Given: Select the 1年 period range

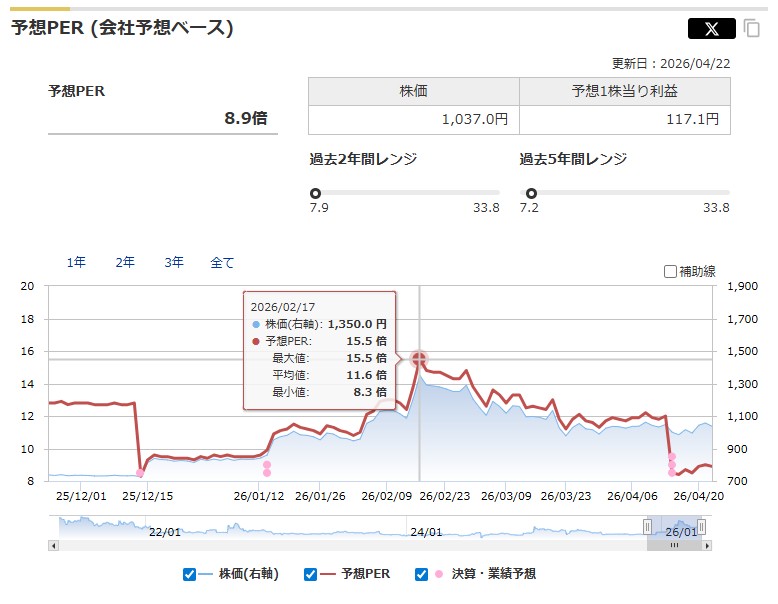Looking at the screenshot, I should (76, 263).
